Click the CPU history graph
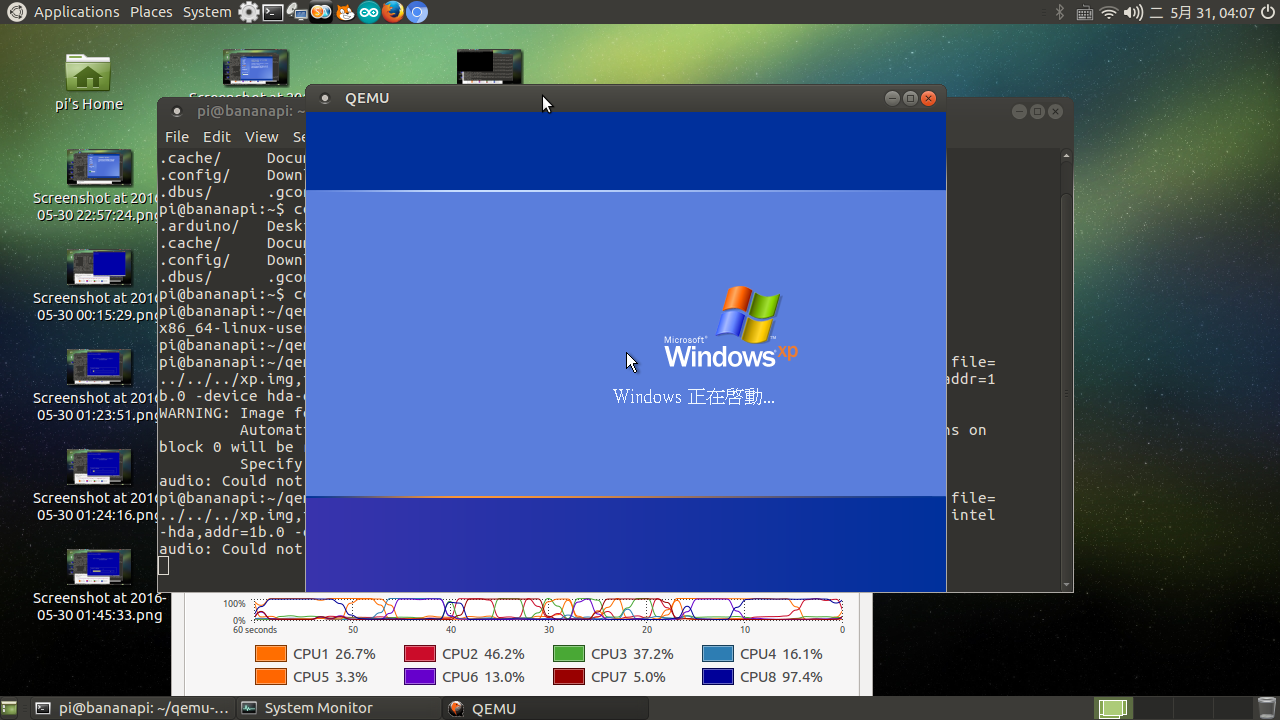Screen dimensions: 1280x720 tap(548, 609)
